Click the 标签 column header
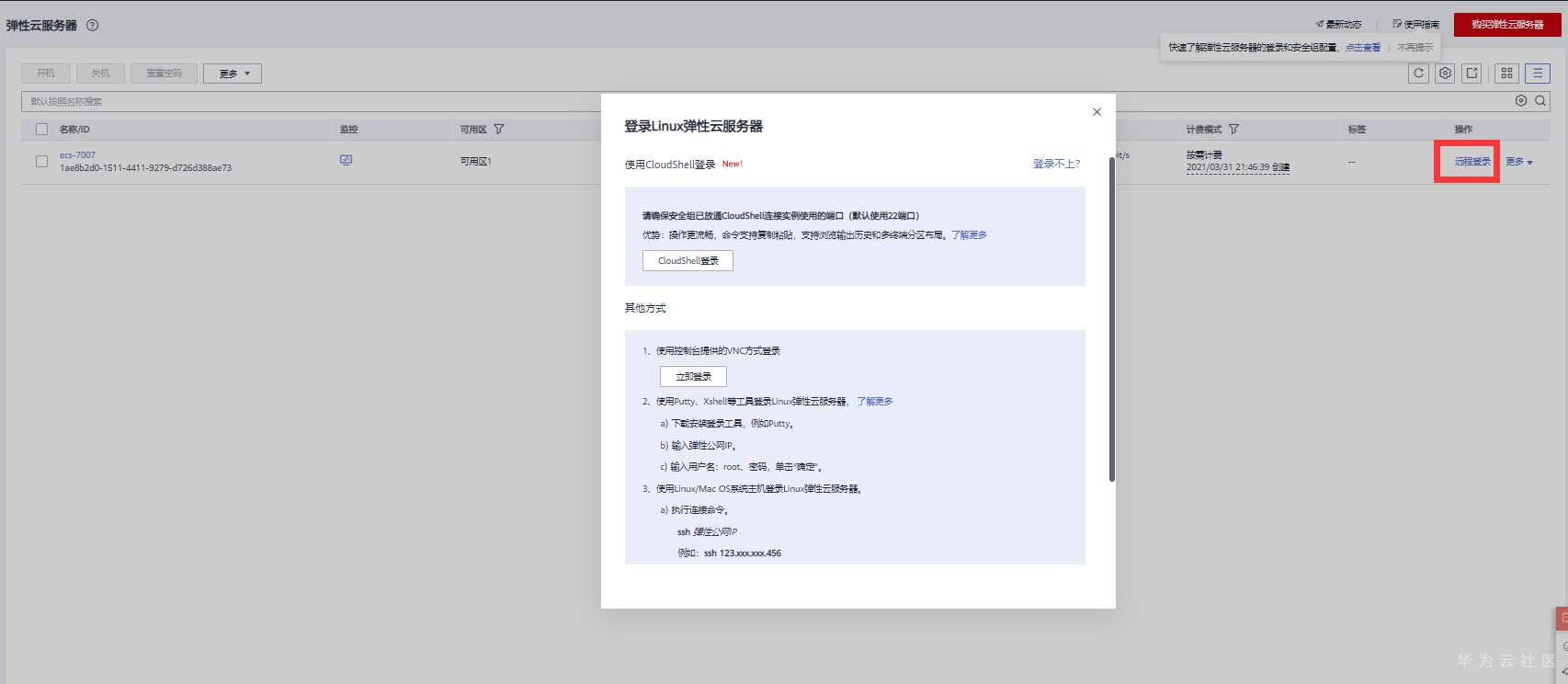Screen dimensions: 1568x684 tap(1358, 130)
